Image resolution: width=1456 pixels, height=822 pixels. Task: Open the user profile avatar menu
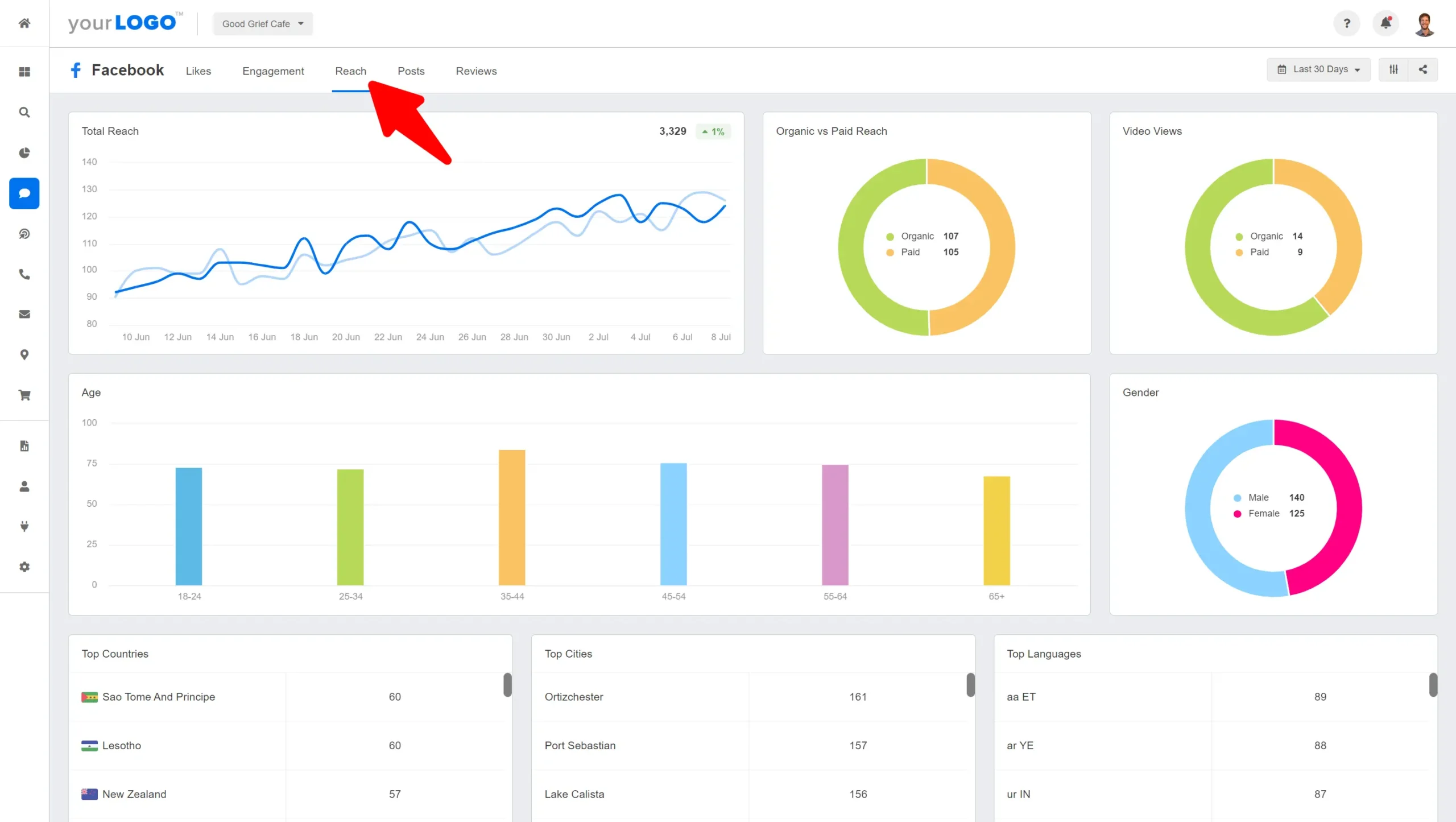1425,23
